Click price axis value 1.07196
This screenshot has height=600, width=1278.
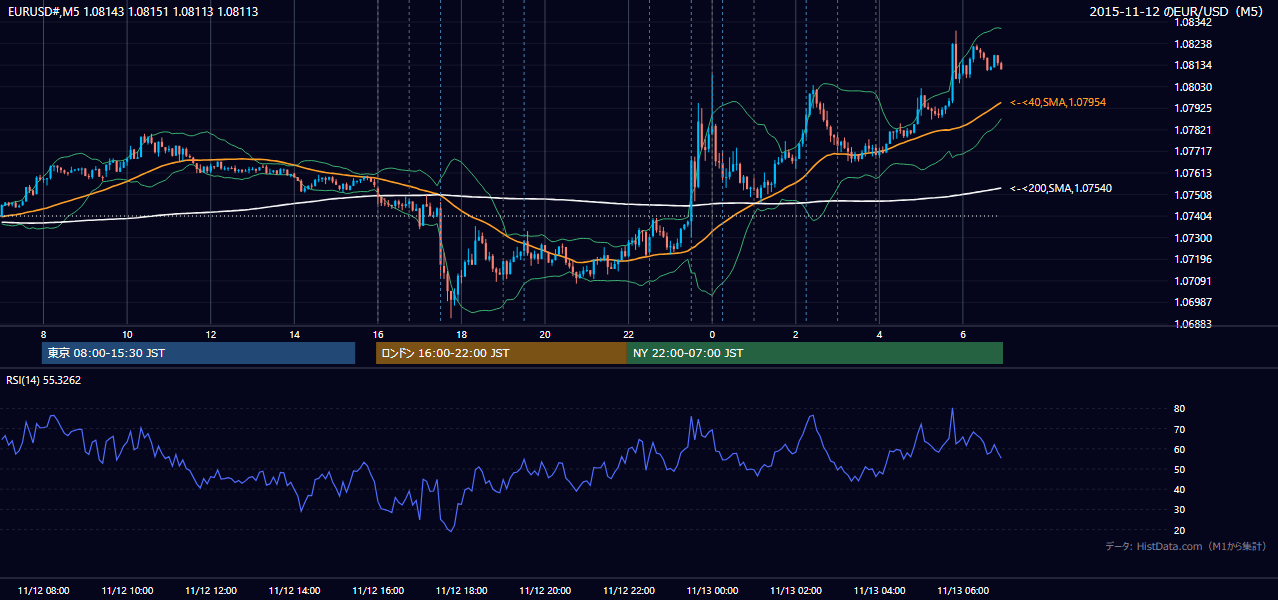point(1194,259)
